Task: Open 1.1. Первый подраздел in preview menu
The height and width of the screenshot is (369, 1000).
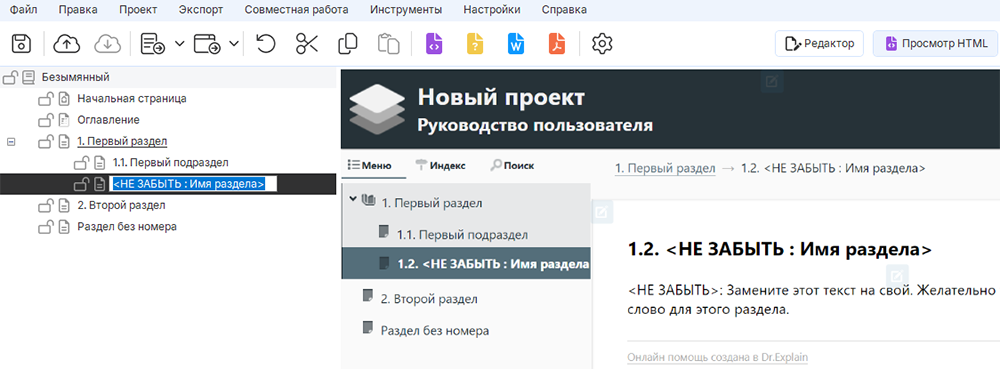Action: pos(462,235)
